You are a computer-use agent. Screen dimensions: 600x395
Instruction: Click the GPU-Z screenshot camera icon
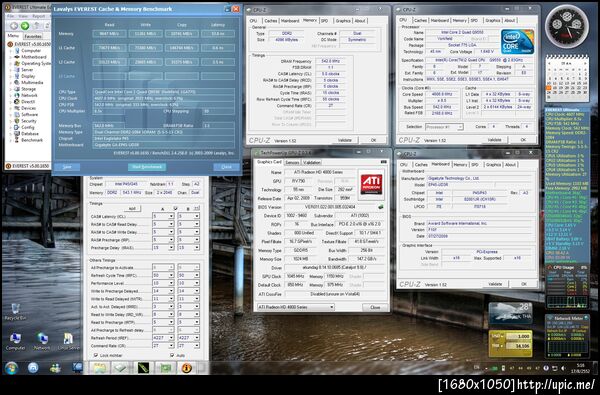click(x=383, y=162)
